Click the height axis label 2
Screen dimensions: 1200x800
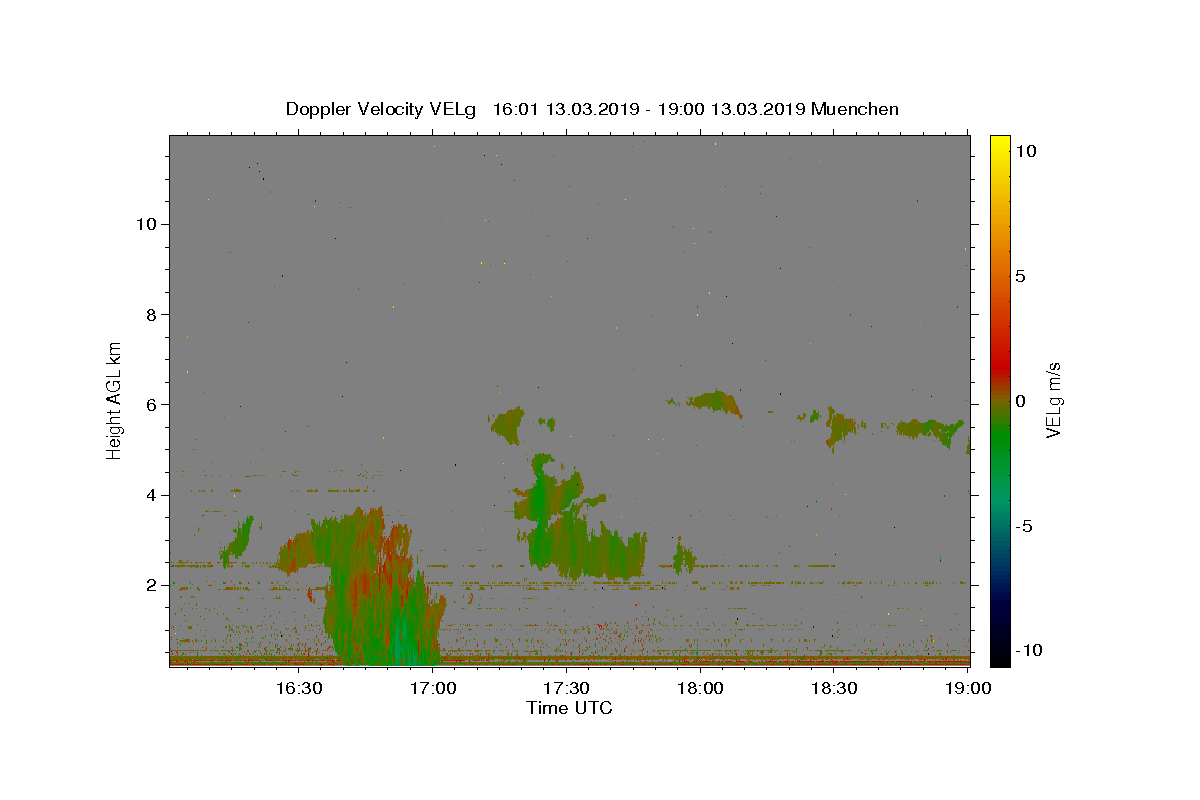pos(152,585)
